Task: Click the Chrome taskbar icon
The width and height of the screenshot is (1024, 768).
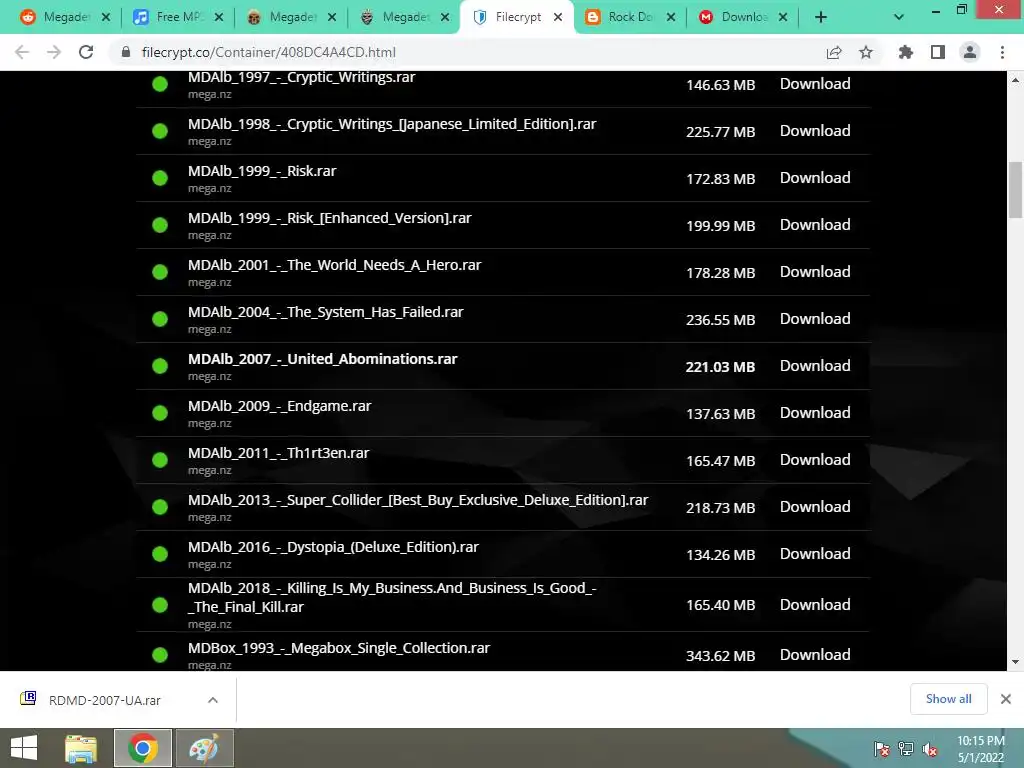Action: [x=143, y=748]
